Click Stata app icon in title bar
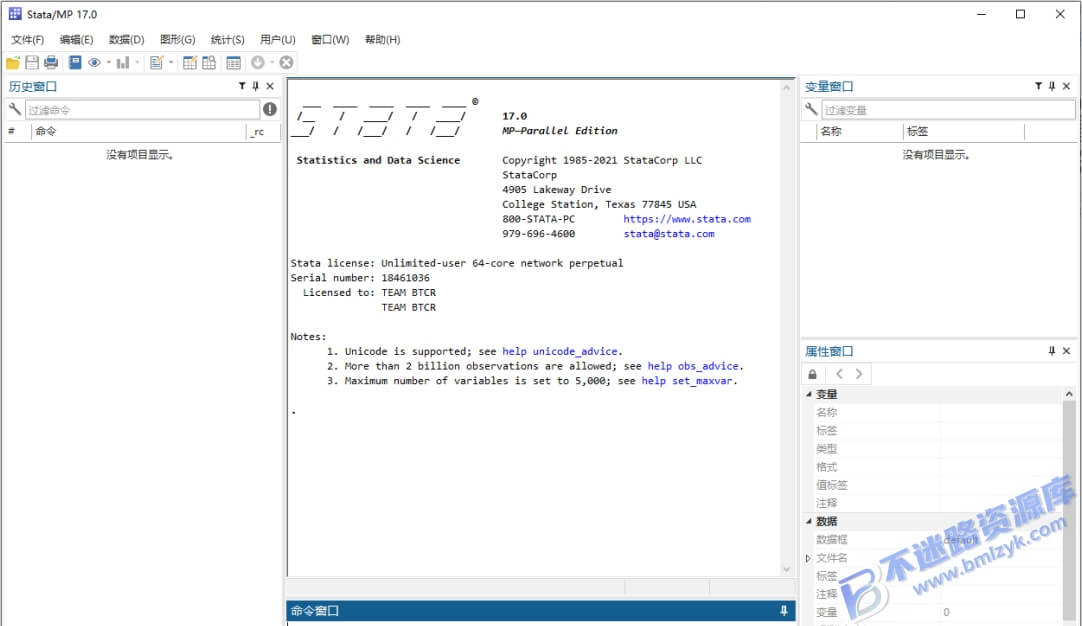Screen dimensions: 1082x626 (14, 14)
